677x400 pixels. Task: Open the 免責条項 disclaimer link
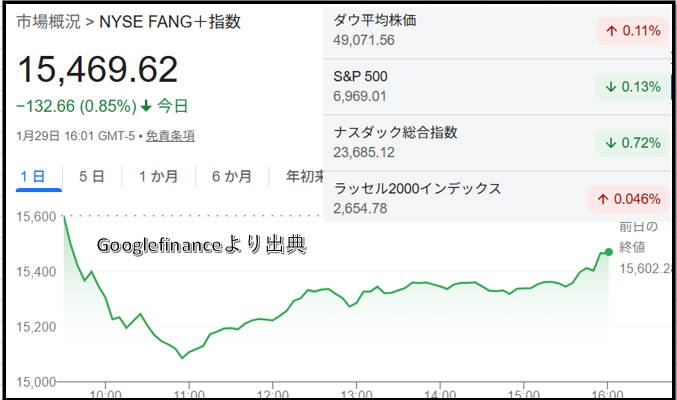[x=170, y=136]
